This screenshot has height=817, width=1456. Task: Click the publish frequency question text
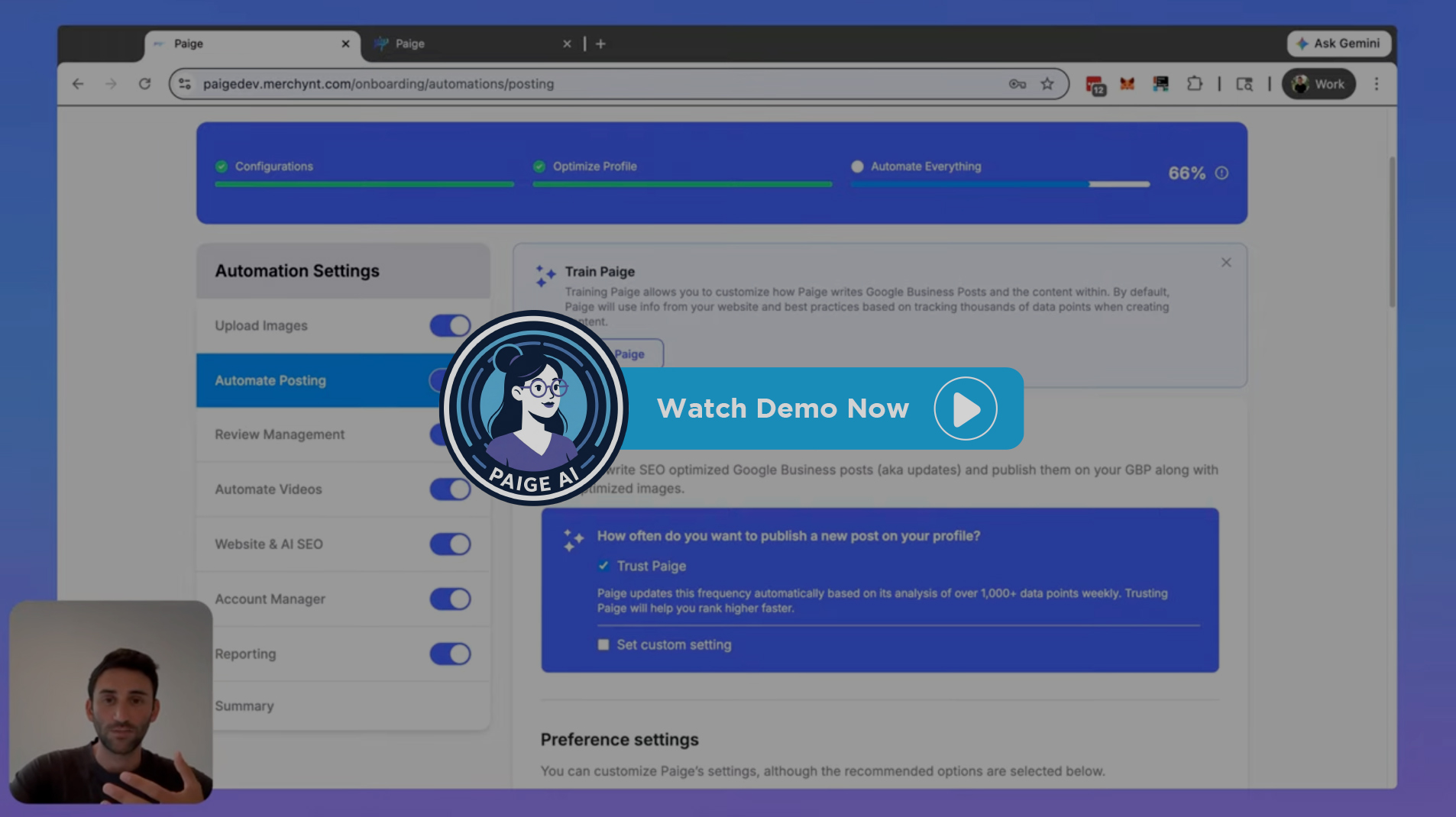point(788,536)
